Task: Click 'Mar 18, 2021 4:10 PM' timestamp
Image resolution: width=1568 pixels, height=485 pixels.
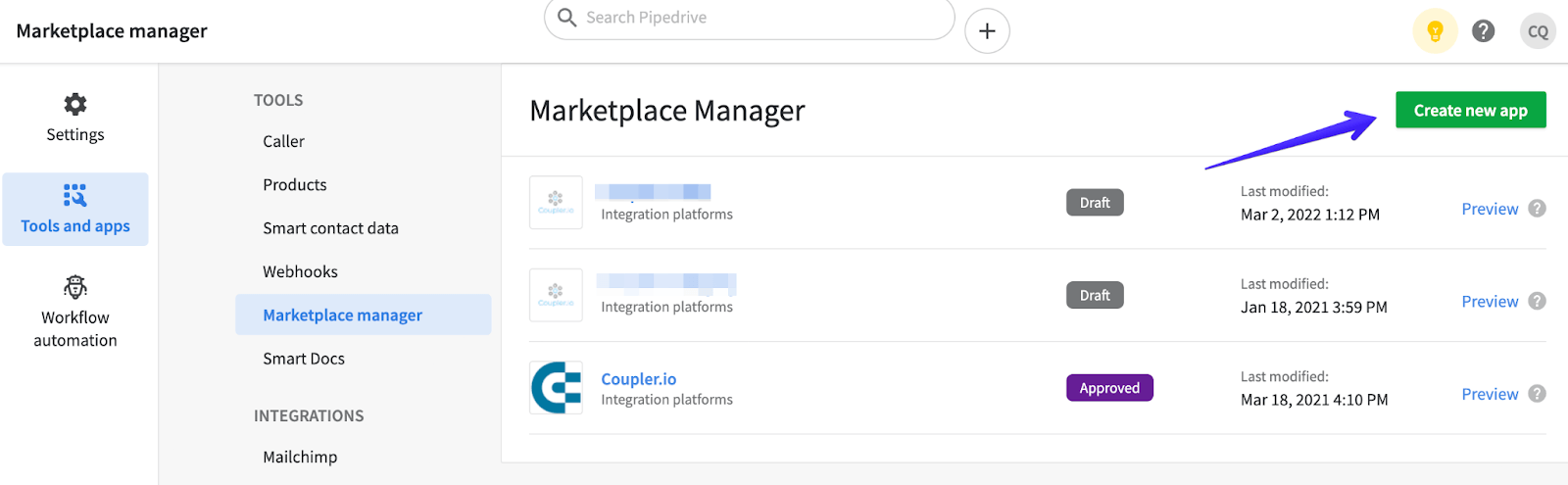Action: click(x=1314, y=400)
